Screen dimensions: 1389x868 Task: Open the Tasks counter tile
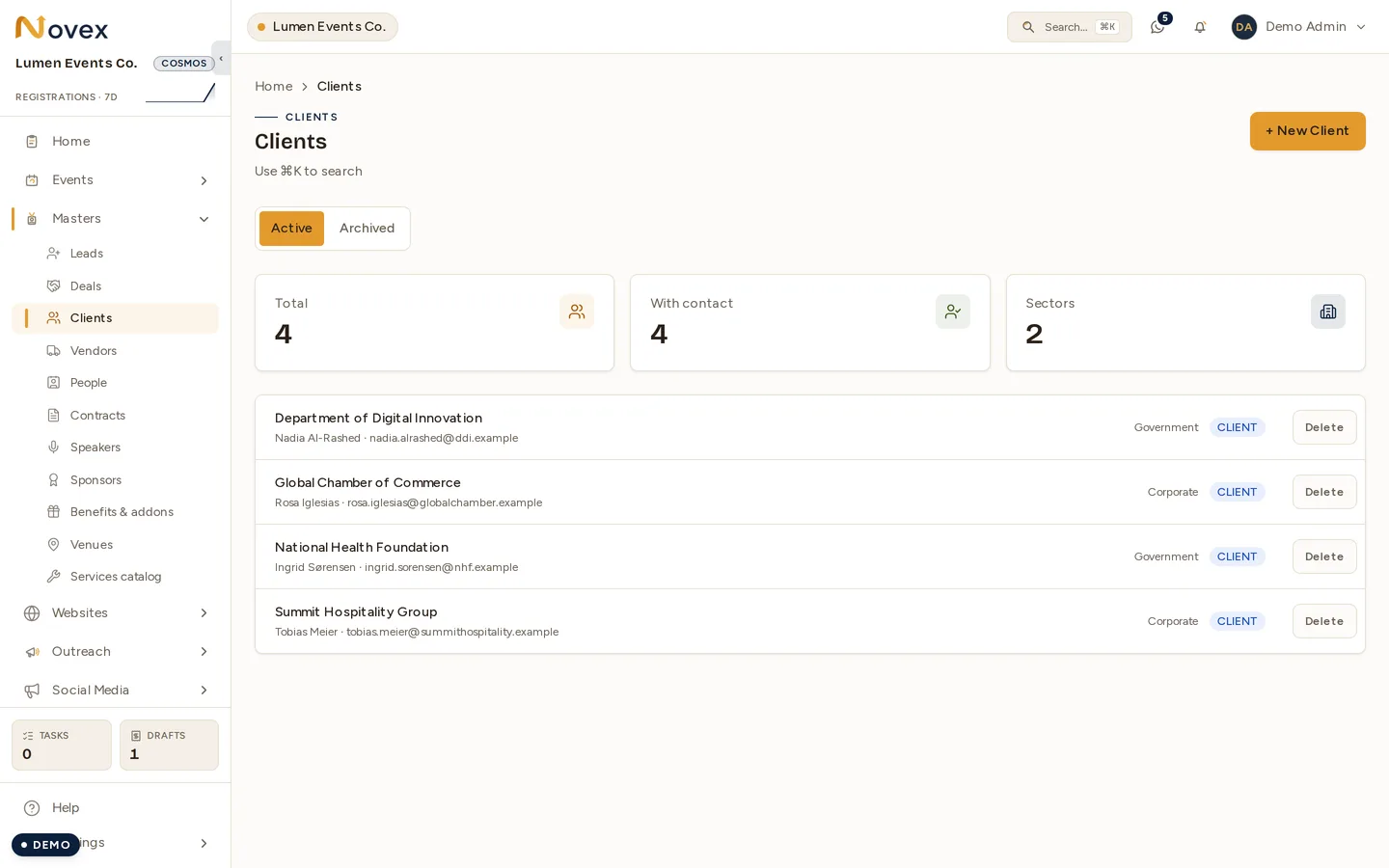point(62,746)
